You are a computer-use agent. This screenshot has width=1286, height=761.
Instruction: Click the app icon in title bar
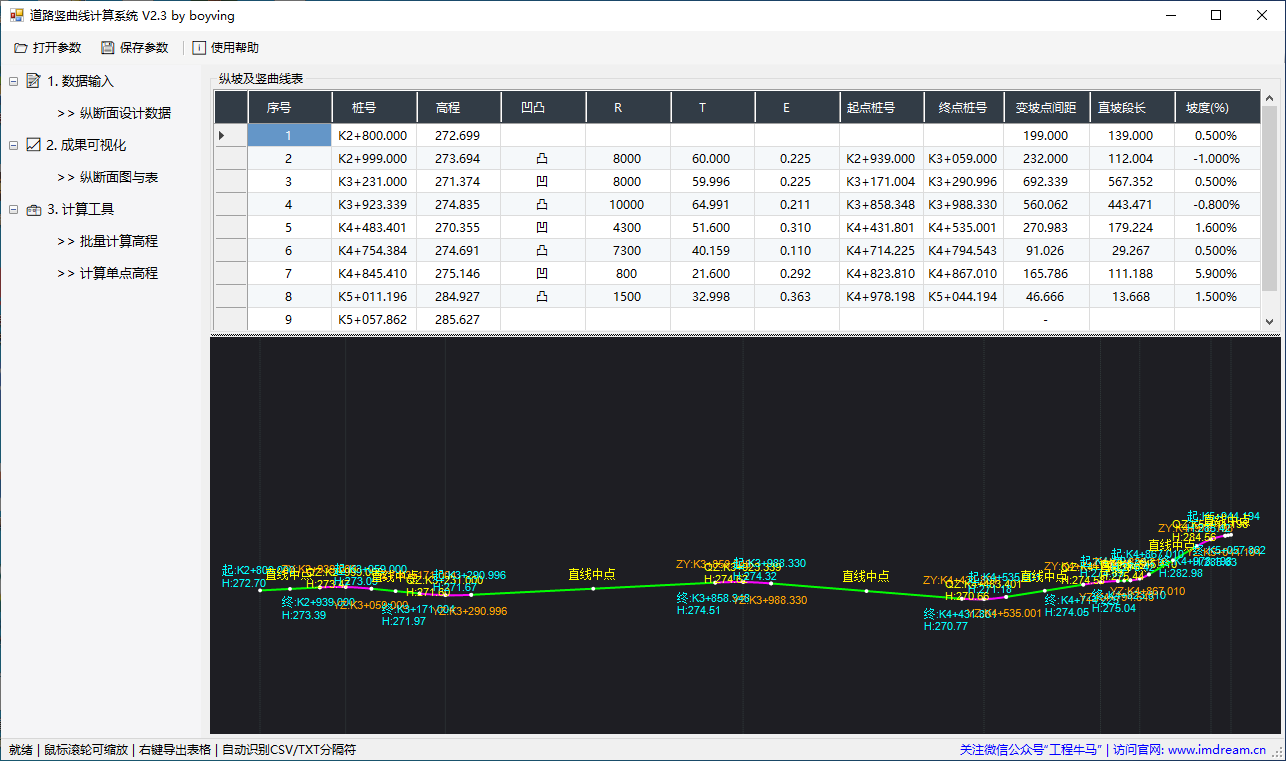tap(16, 15)
